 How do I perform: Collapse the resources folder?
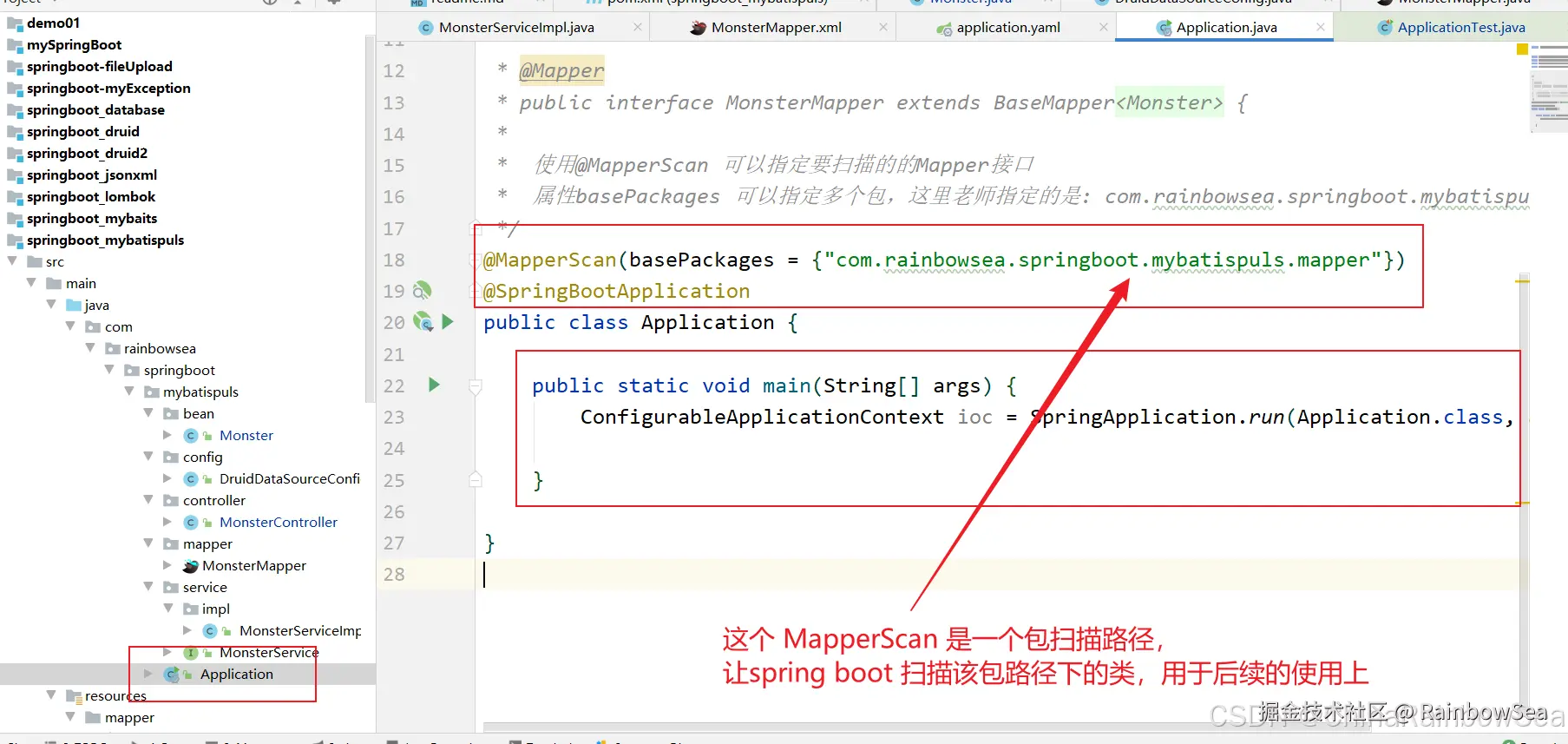click(x=51, y=695)
